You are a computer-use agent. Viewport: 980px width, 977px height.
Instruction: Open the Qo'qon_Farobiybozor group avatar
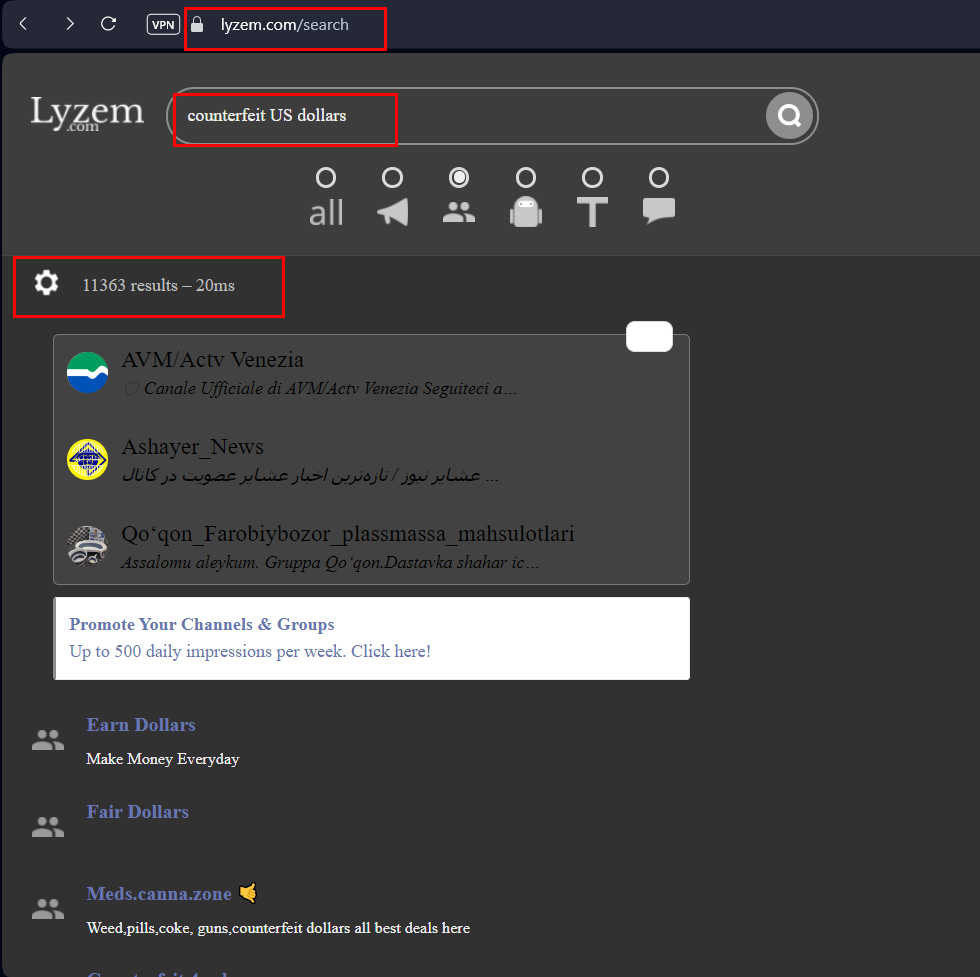(88, 546)
